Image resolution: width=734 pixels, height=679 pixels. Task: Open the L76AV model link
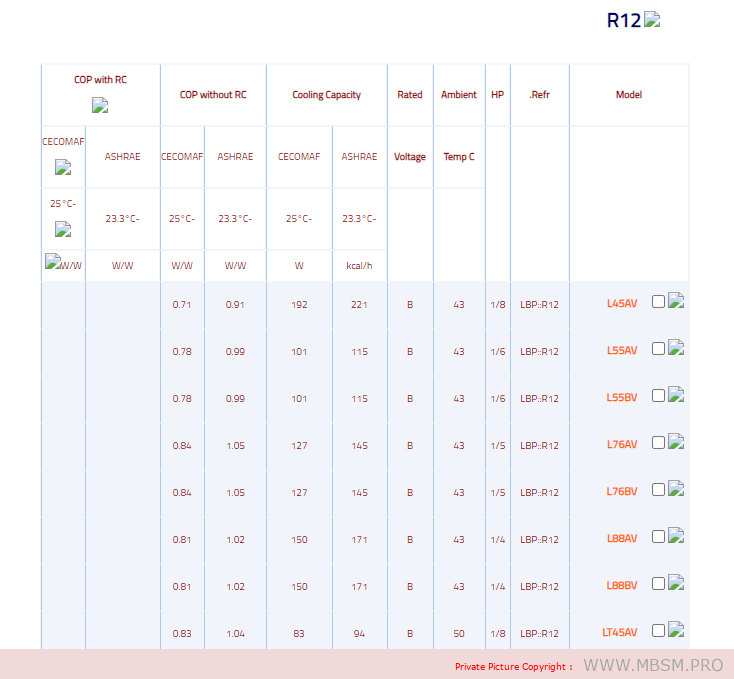pos(621,445)
